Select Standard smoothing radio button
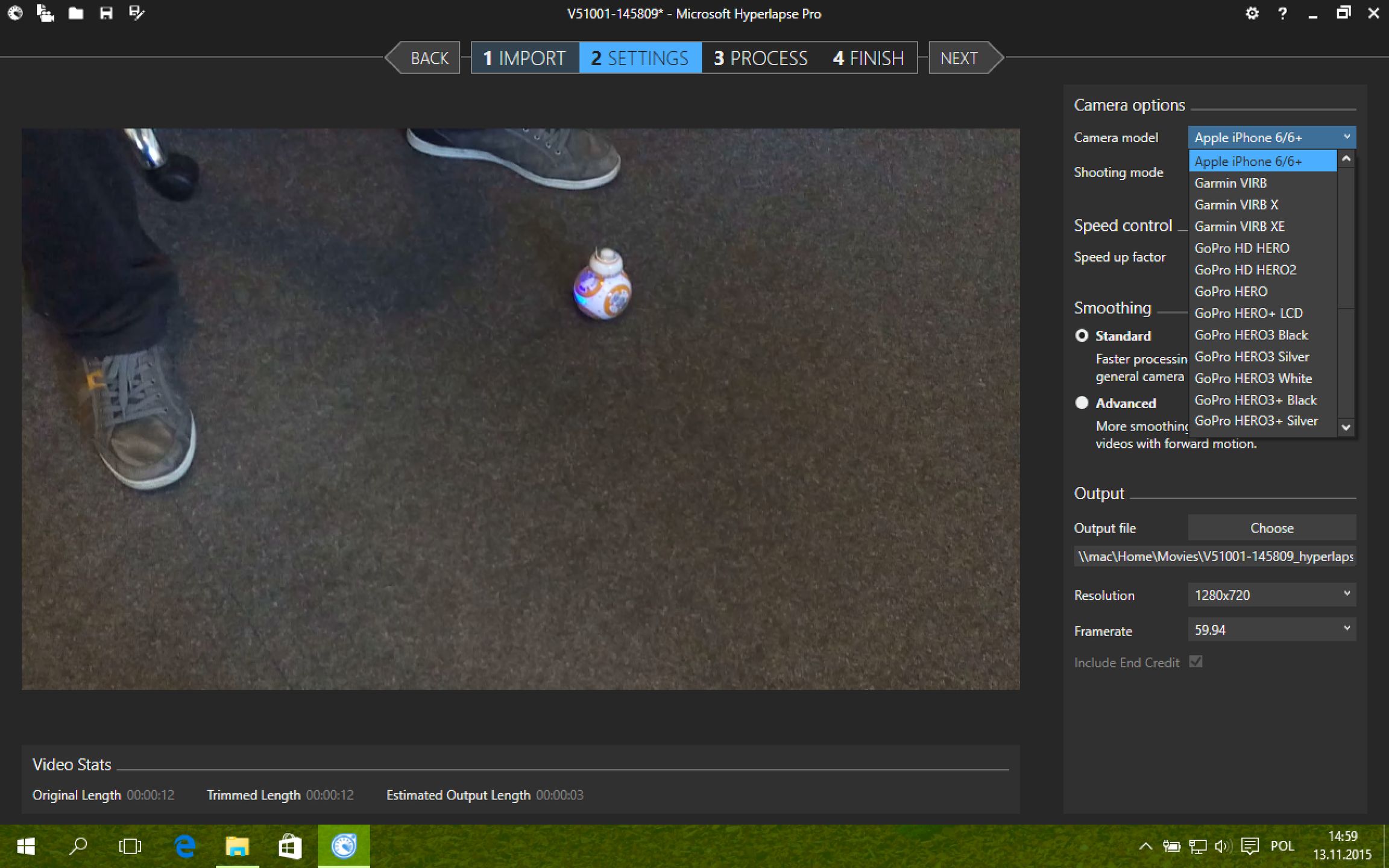The image size is (1389, 868). tap(1082, 335)
